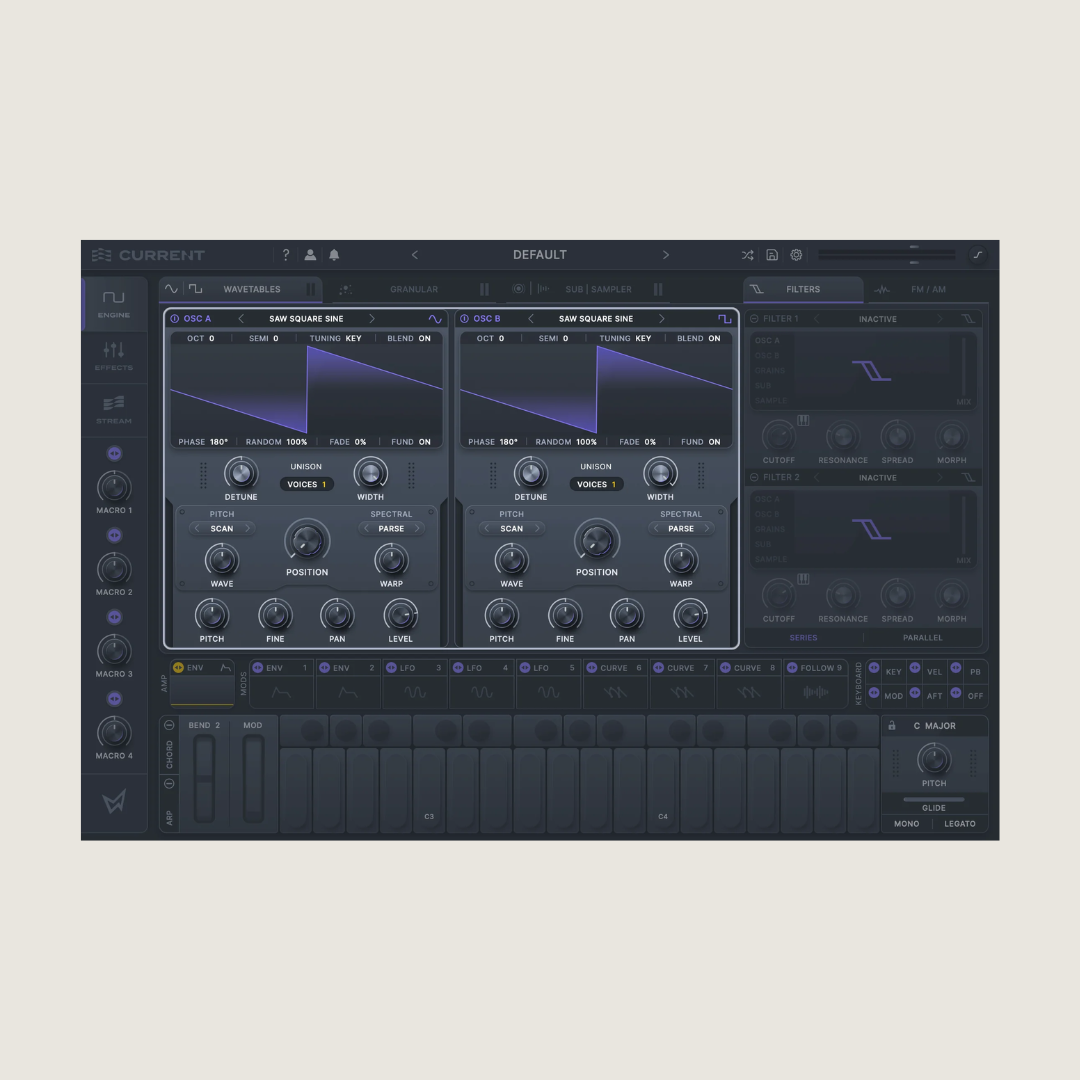
Task: Click the output curve icon at top right
Action: pyautogui.click(x=977, y=255)
